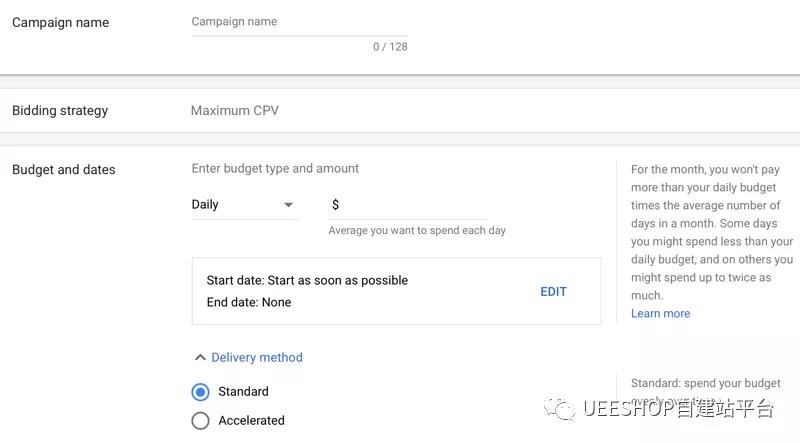
Task: Click the WeChat logo icon in watermark
Action: pyautogui.click(x=558, y=408)
